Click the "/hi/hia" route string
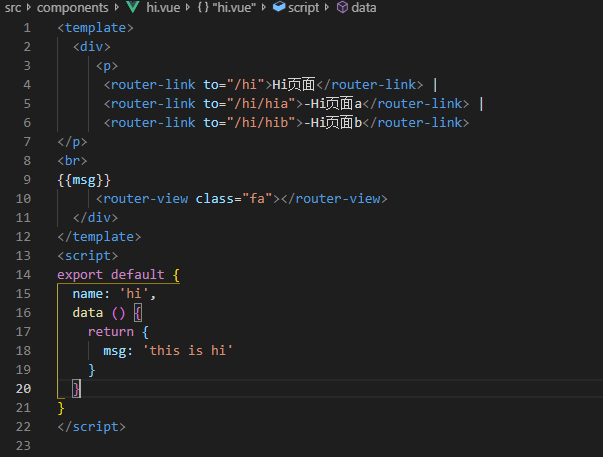Image resolution: width=603 pixels, height=457 pixels. point(261,103)
